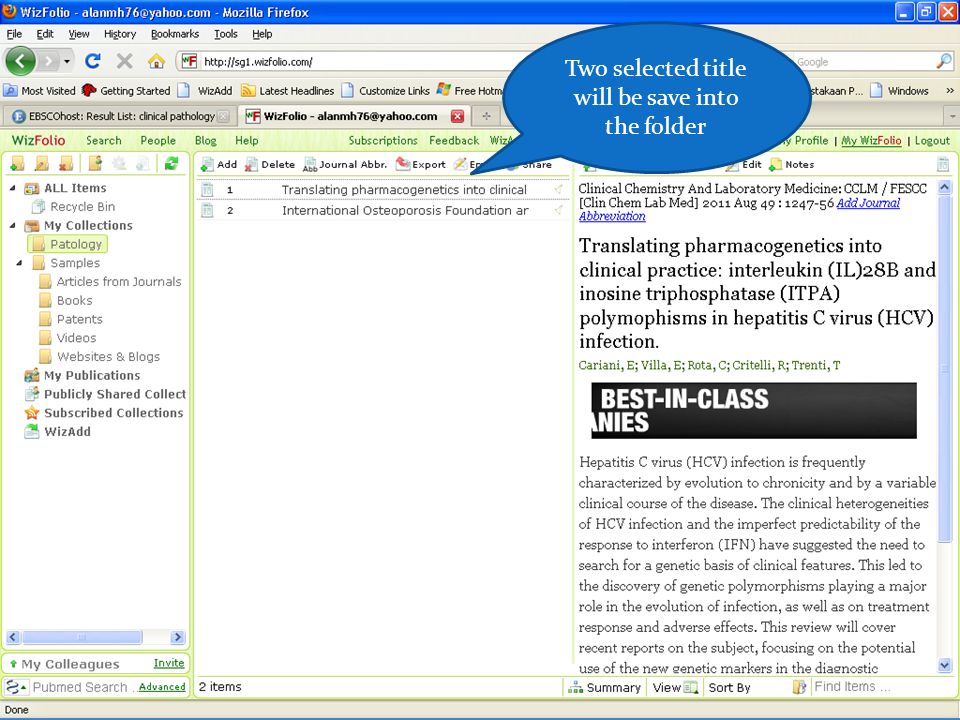This screenshot has height=720, width=960.
Task: Open the Pubmed search provider dropdown
Action: pos(16,687)
